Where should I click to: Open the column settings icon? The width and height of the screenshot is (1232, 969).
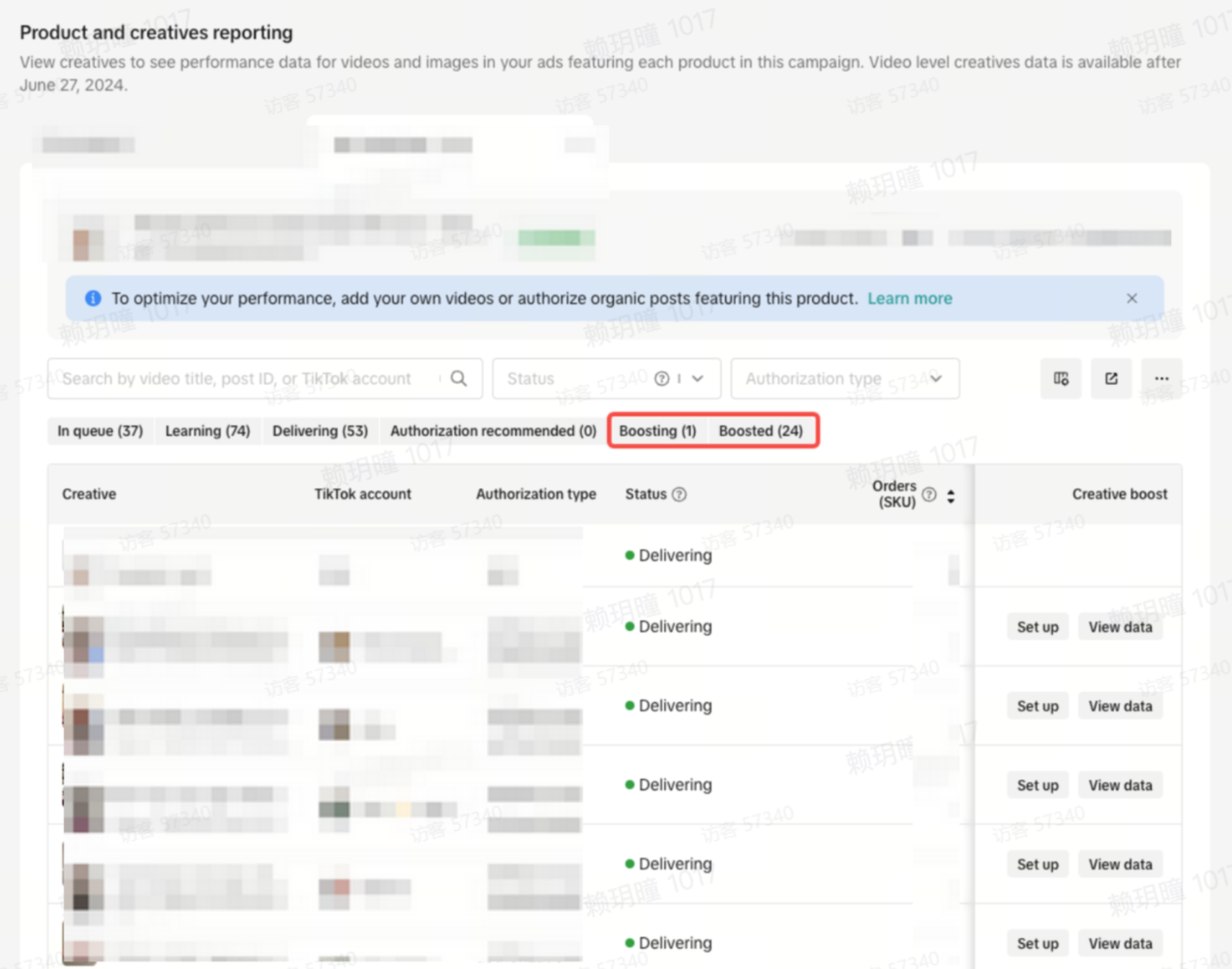pos(1061,378)
